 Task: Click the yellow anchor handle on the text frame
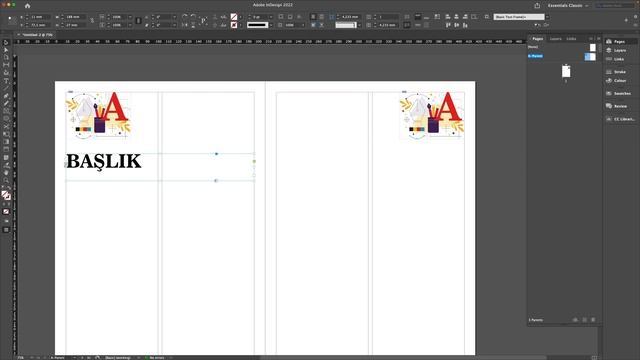click(254, 161)
